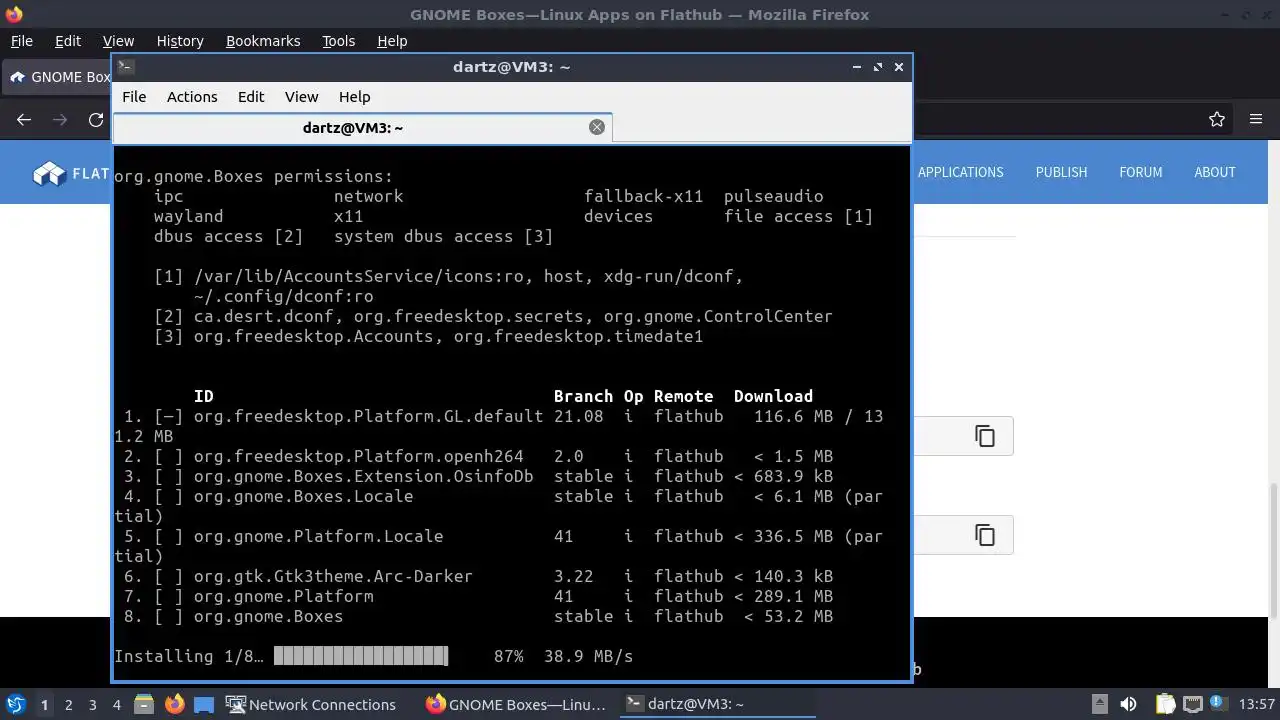Select the dartz@VM3 terminal tab
This screenshot has width=1280, height=720.
pyautogui.click(x=362, y=127)
